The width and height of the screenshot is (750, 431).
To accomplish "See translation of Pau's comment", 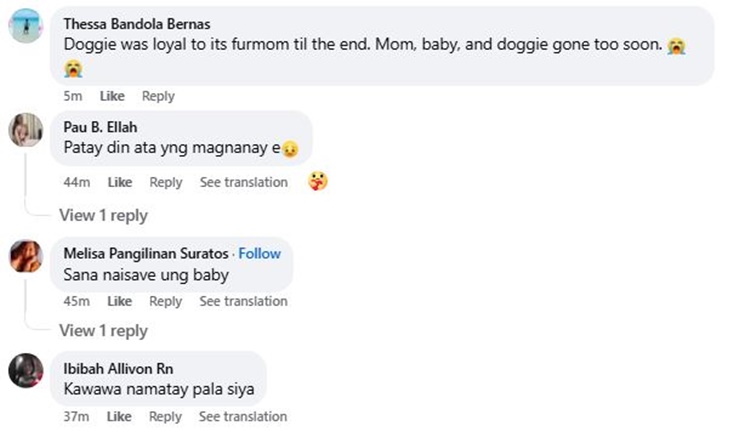I will [243, 182].
